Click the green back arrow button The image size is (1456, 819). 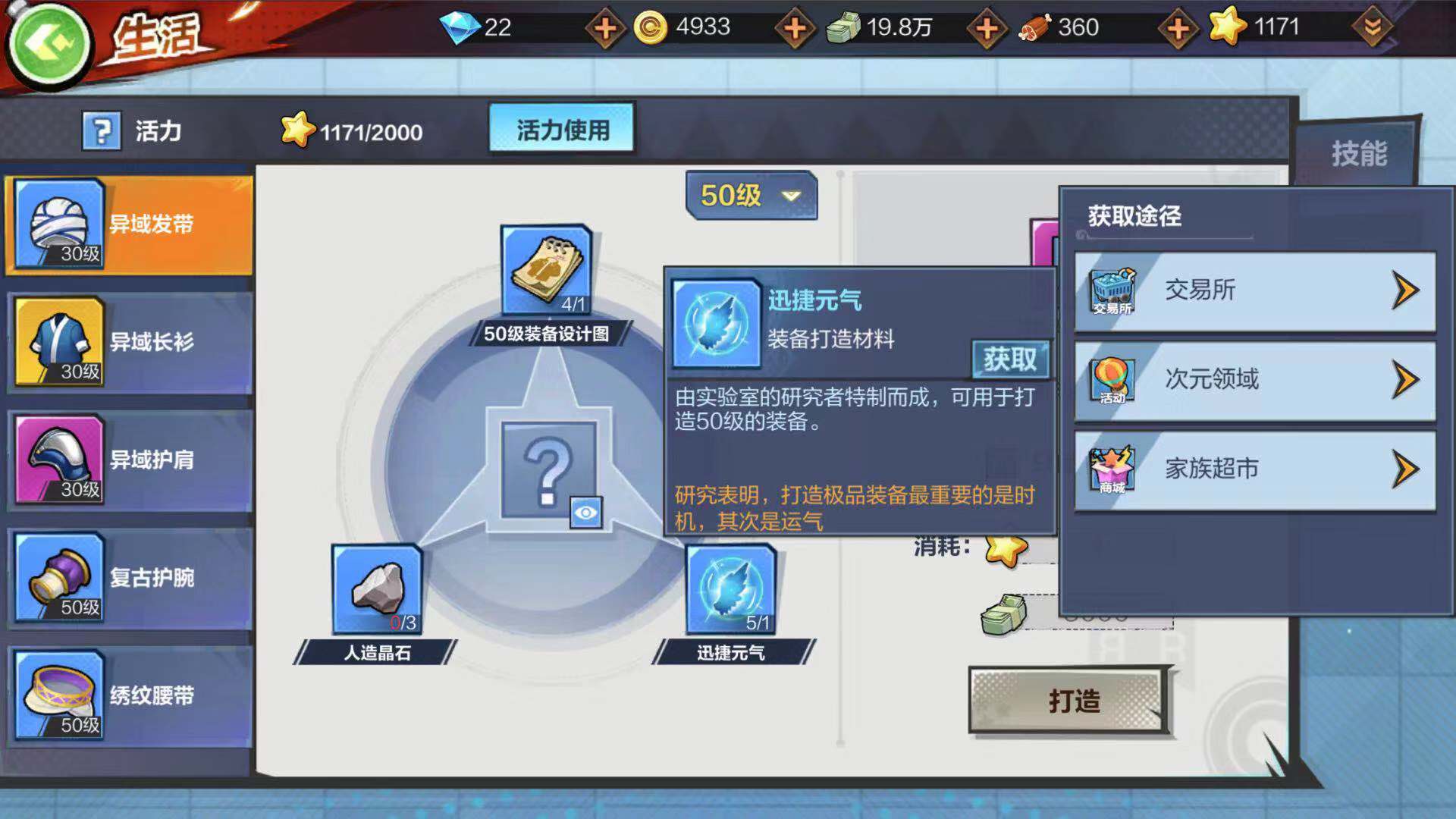47,44
